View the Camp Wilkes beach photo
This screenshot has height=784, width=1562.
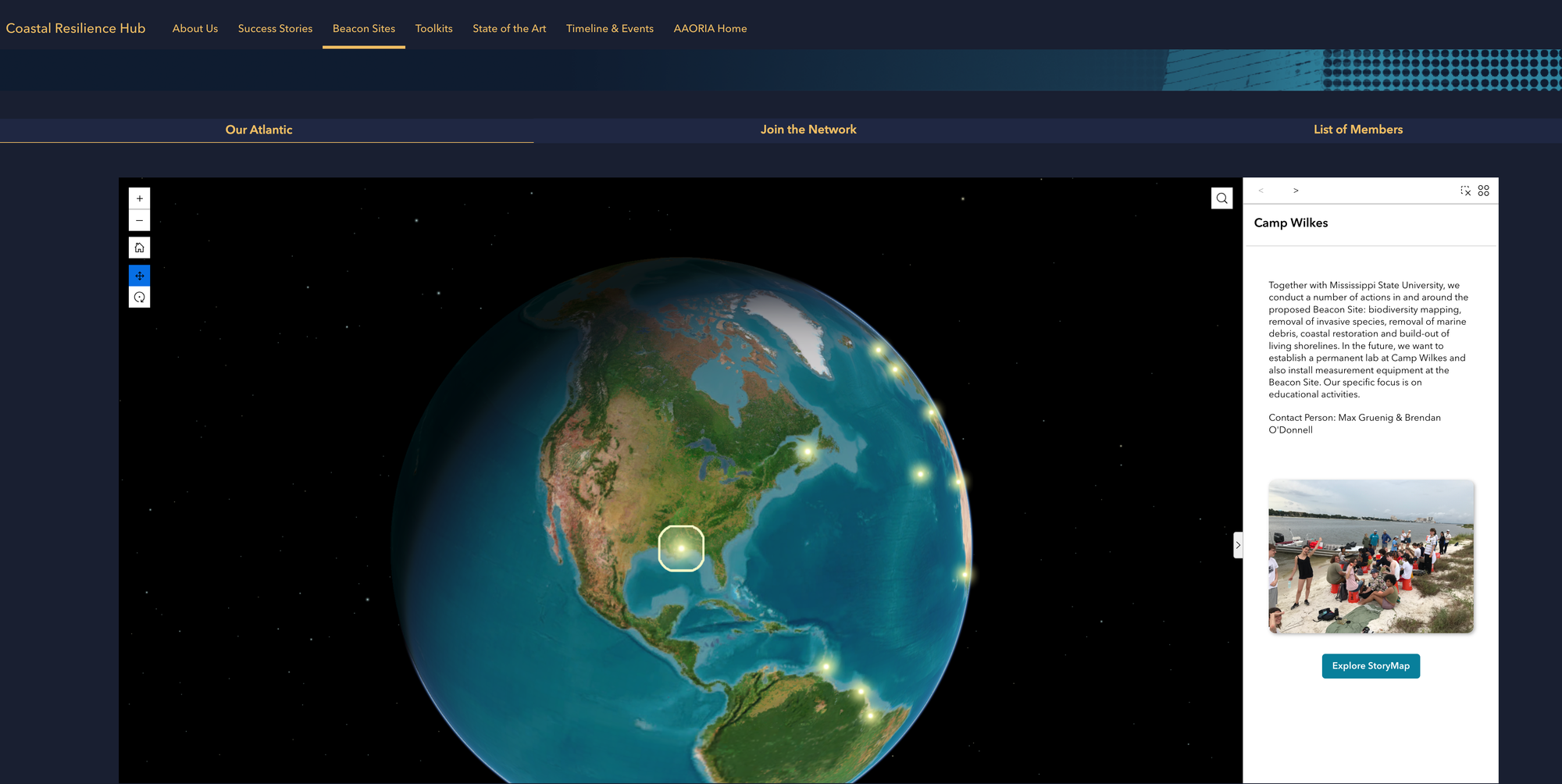point(1371,557)
